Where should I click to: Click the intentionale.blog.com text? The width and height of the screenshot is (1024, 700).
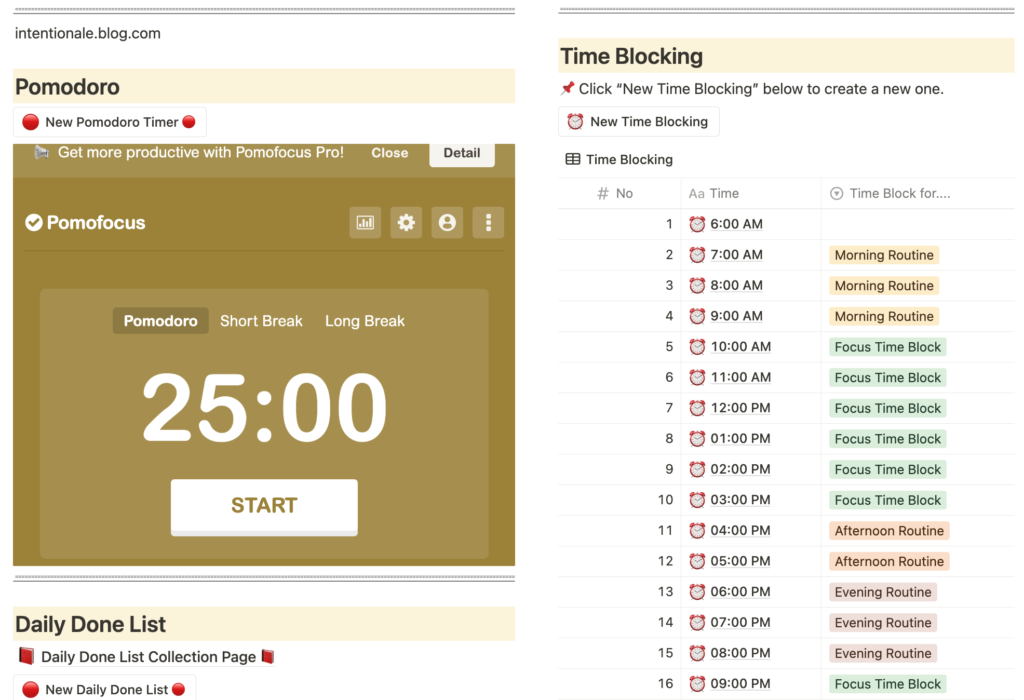pos(88,33)
